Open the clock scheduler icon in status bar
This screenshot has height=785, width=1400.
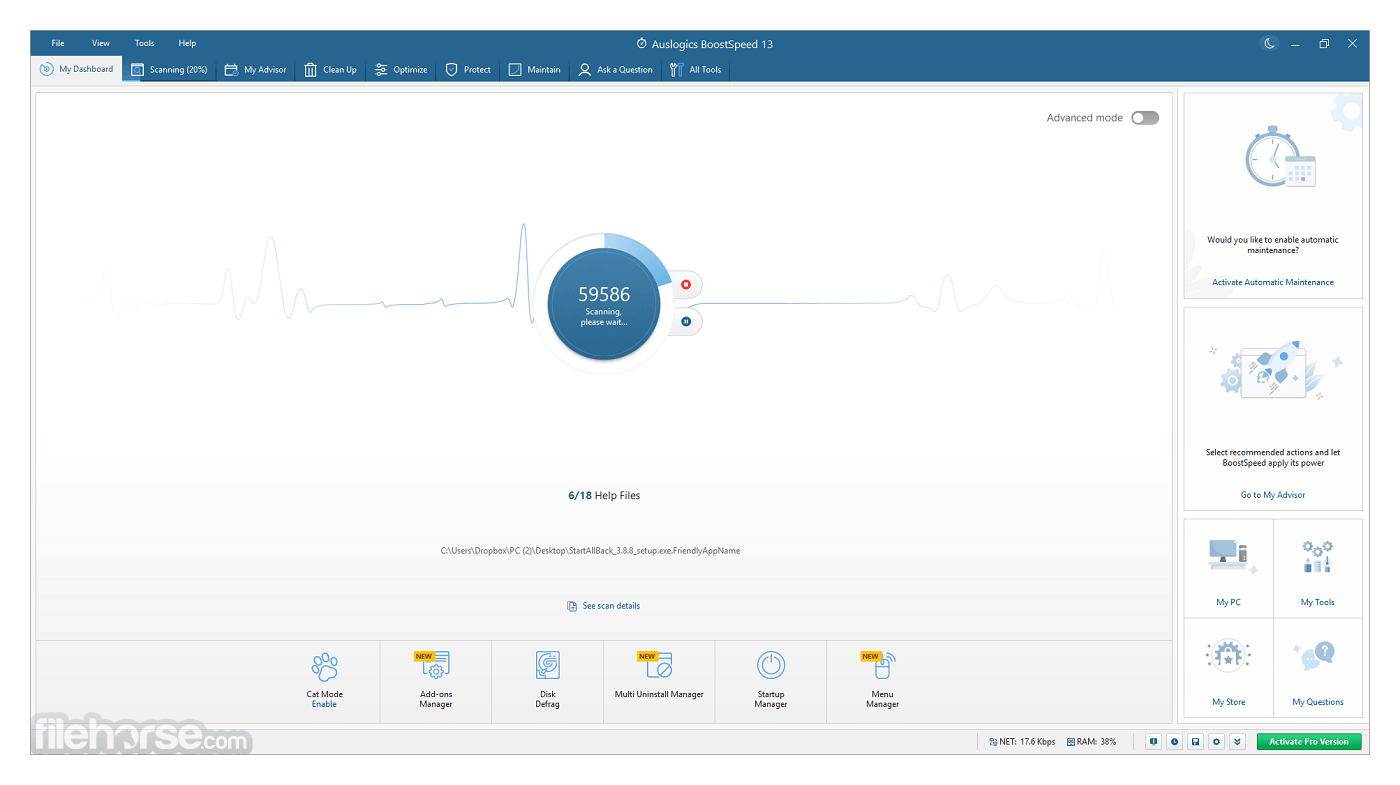point(1174,742)
